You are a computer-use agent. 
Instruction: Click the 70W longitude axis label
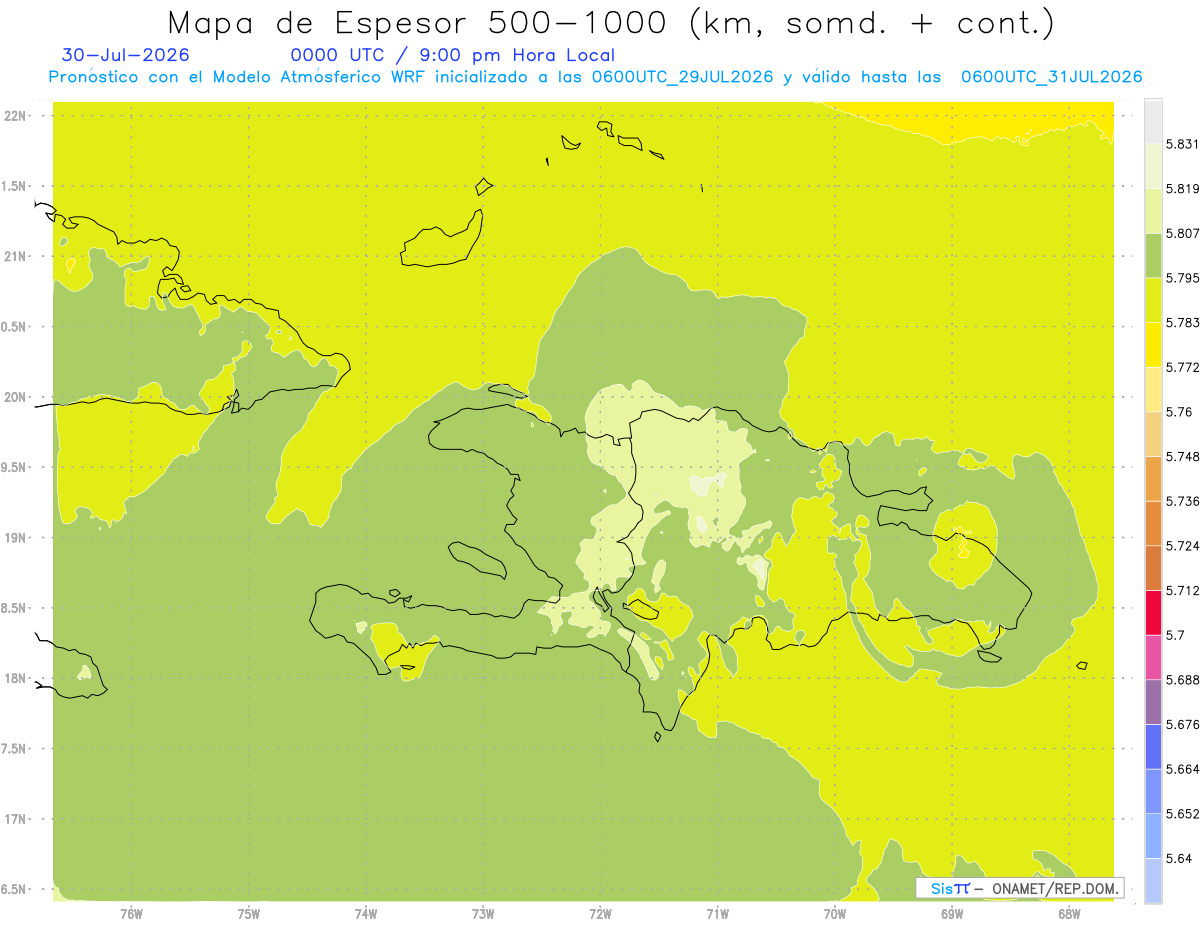click(x=835, y=913)
